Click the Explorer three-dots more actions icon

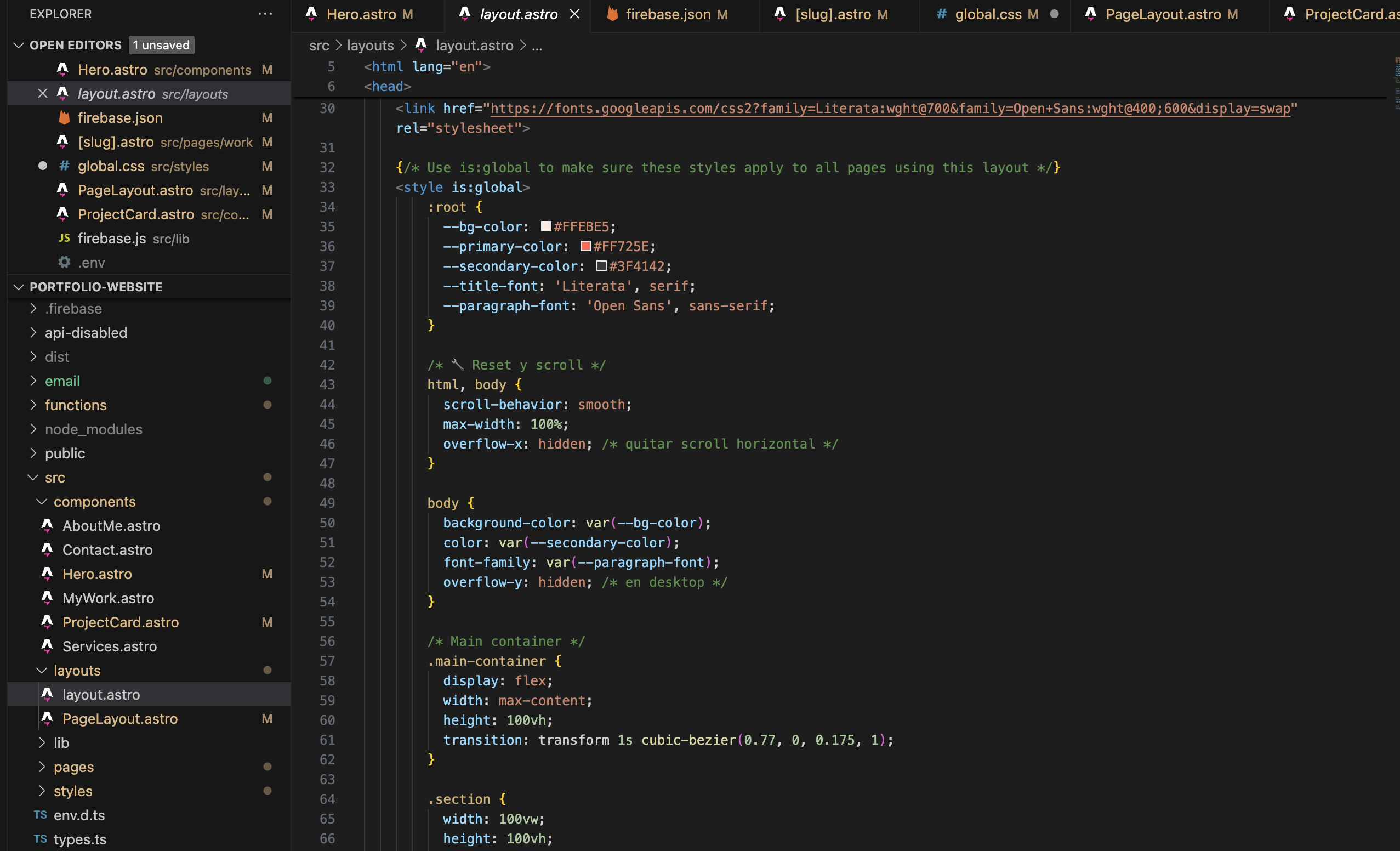pyautogui.click(x=265, y=14)
